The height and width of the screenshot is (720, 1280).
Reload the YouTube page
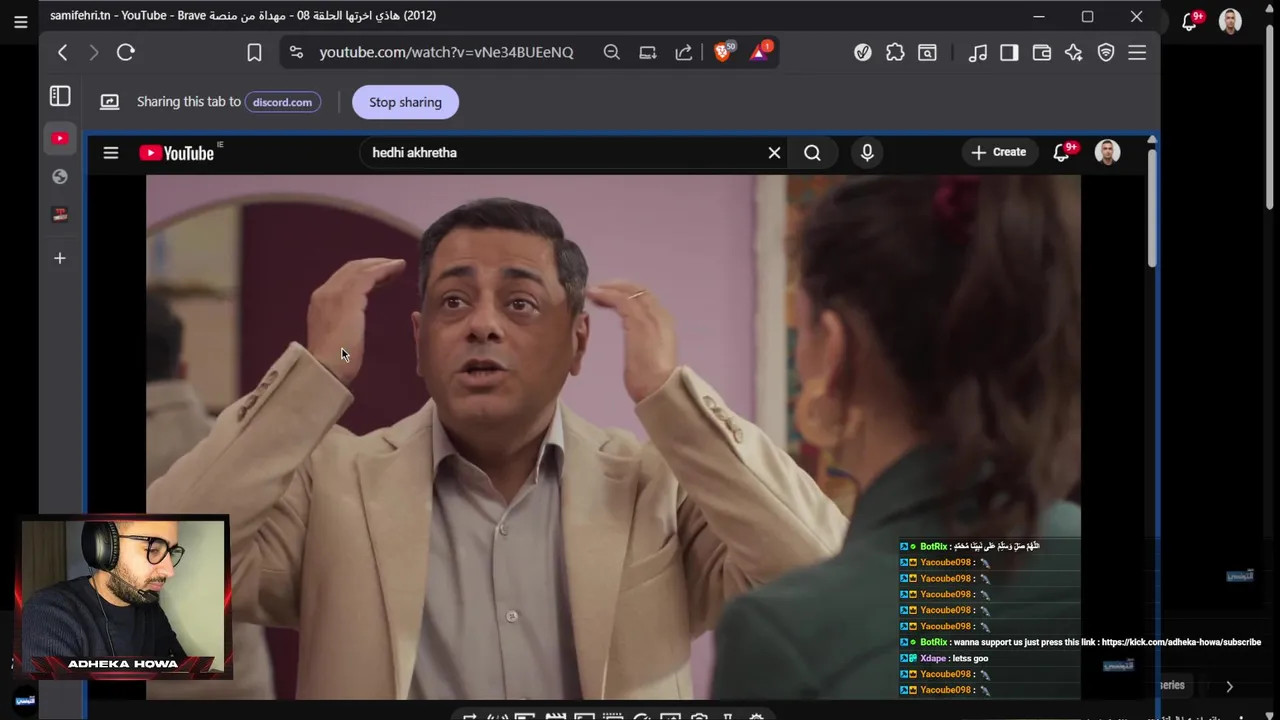tap(126, 52)
